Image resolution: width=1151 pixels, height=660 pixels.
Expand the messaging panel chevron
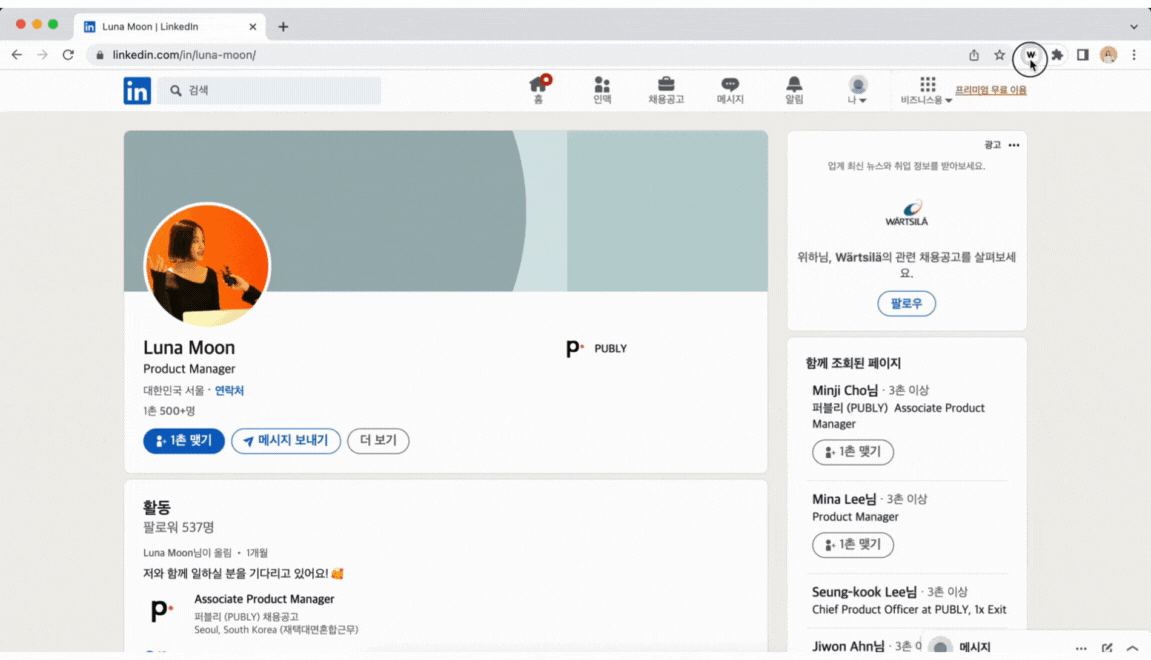click(x=1133, y=648)
